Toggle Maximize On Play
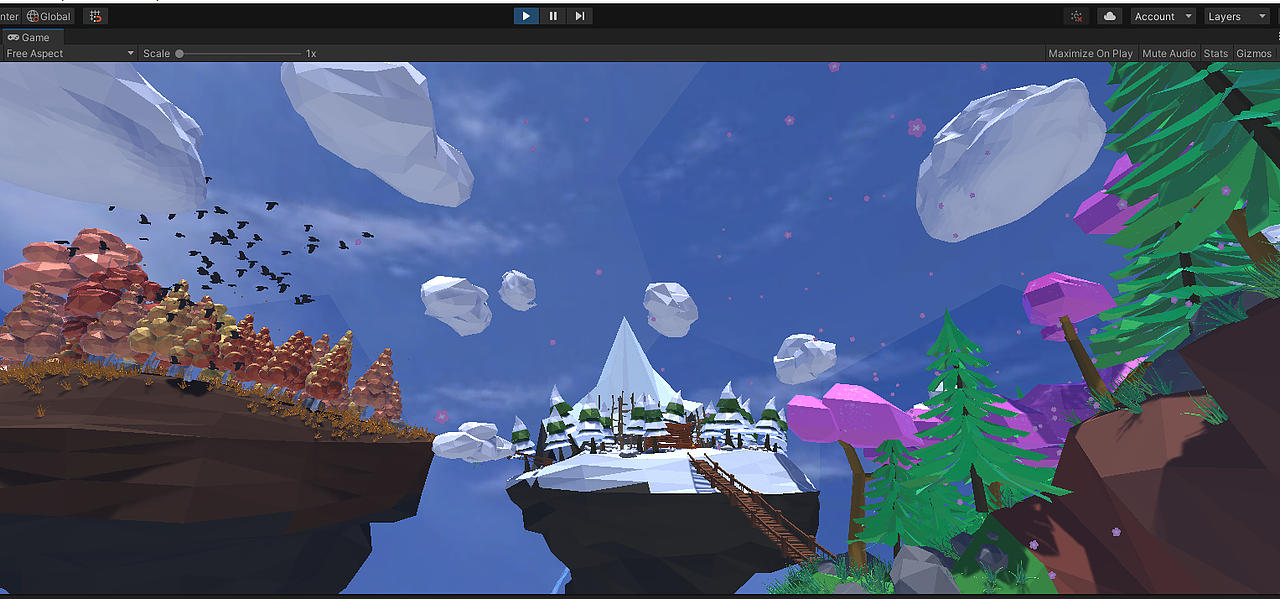The image size is (1280, 599). [1090, 53]
